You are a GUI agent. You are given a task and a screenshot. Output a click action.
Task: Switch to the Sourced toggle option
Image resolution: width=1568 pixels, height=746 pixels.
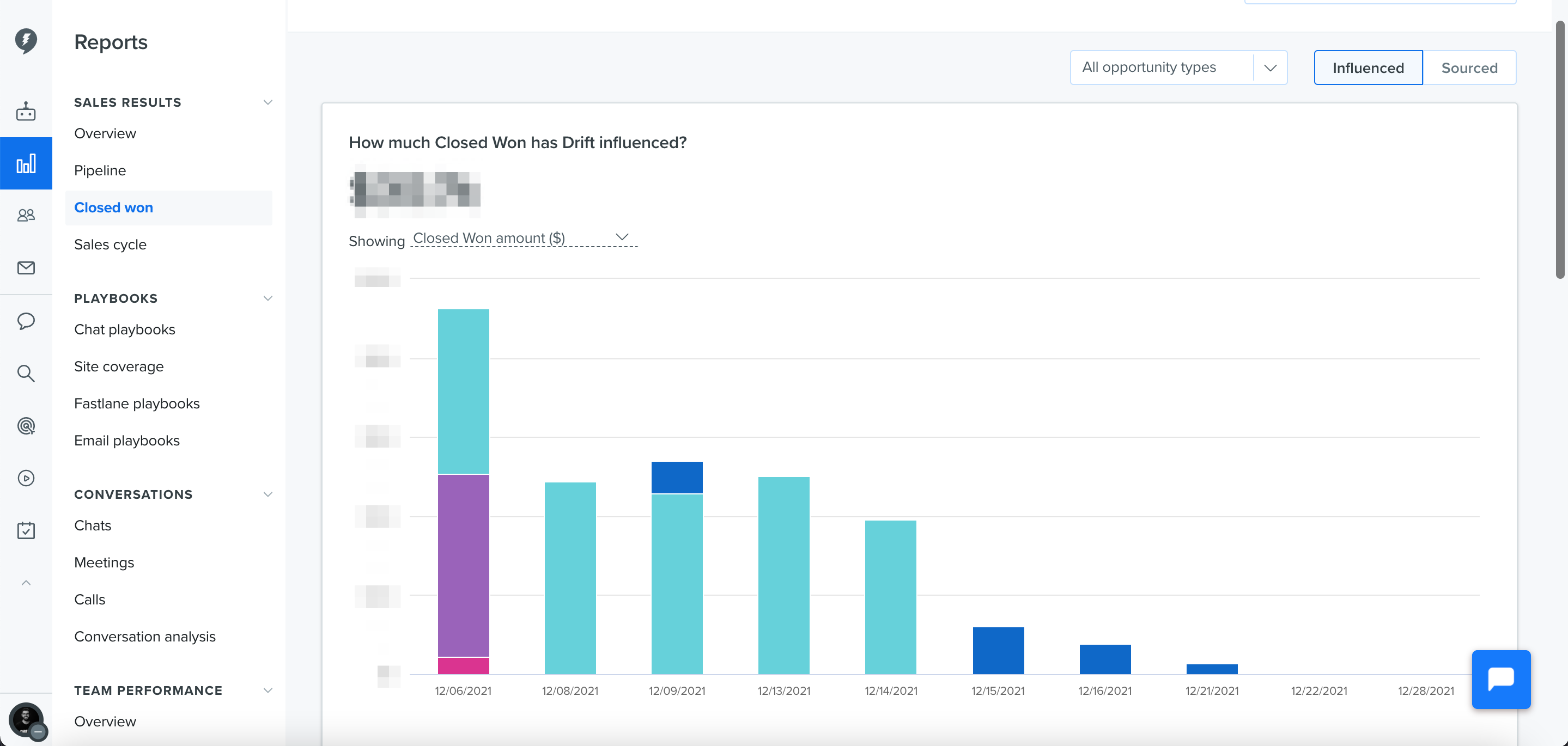click(x=1469, y=68)
